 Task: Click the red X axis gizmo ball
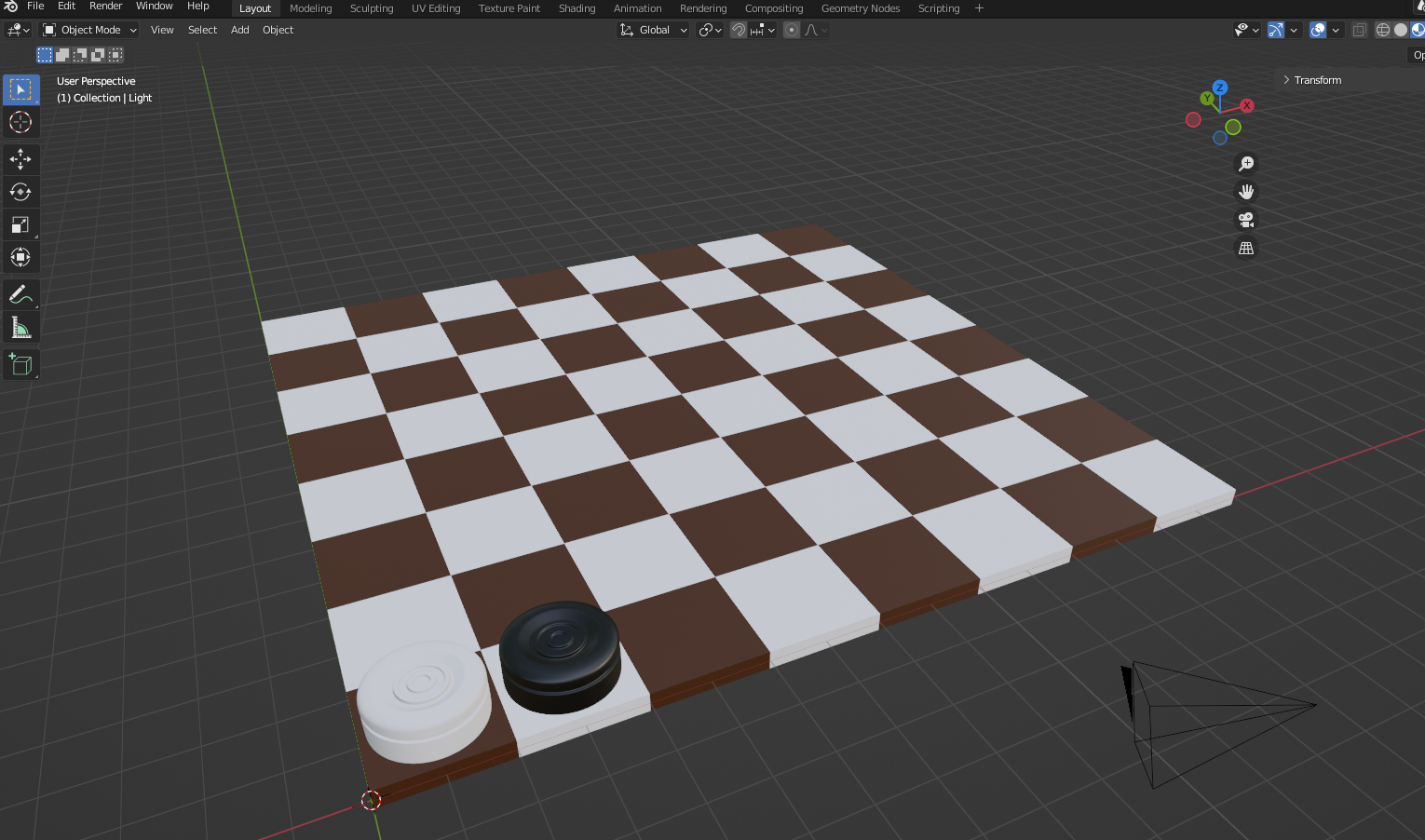coord(1247,105)
